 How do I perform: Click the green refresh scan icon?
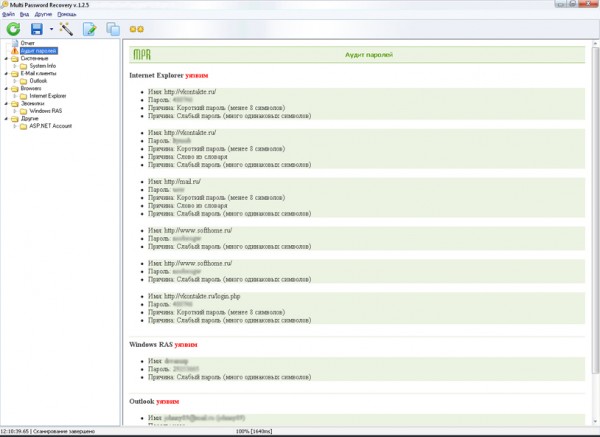coord(13,29)
